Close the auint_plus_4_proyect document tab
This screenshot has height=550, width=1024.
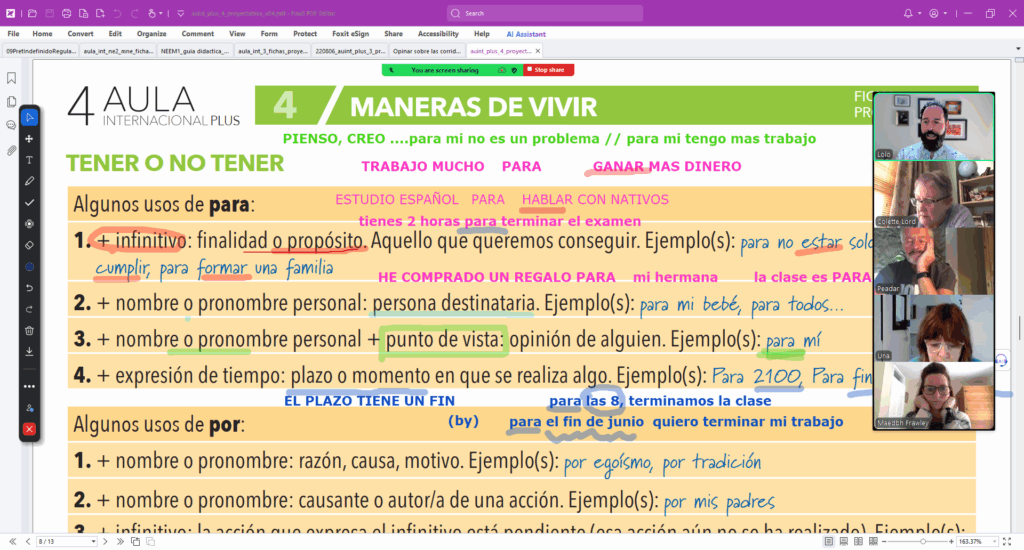(x=538, y=51)
